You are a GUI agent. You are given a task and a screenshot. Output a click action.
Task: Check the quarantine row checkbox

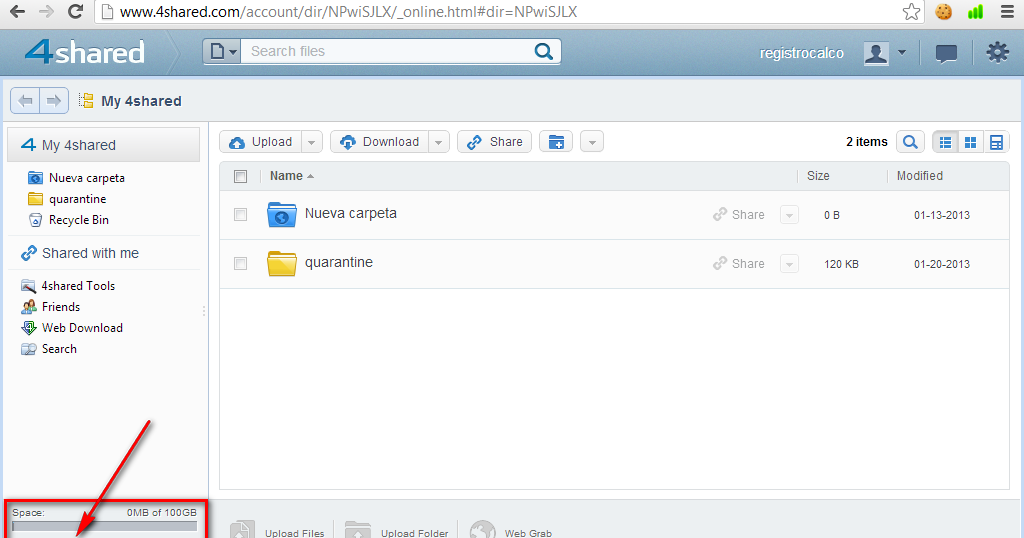[240, 264]
